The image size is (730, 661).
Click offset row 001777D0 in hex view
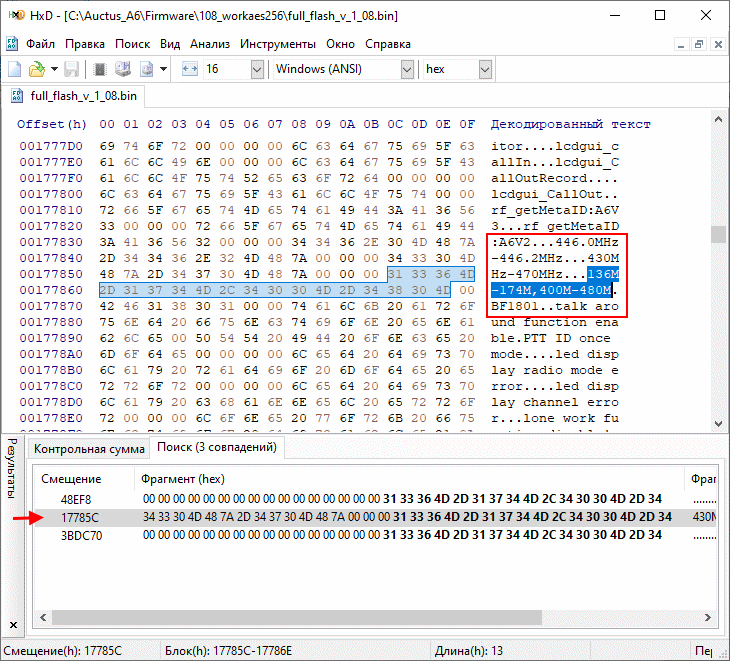point(51,146)
